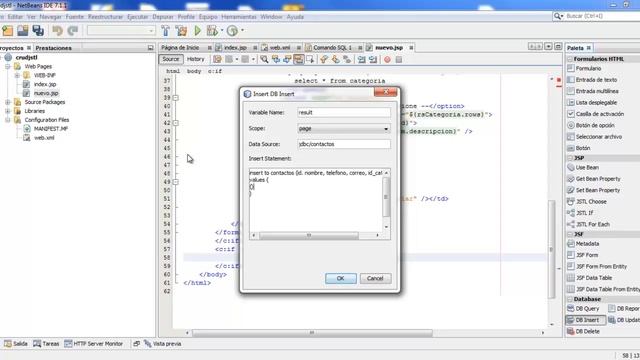Expand the Libraries node

(x=8, y=111)
